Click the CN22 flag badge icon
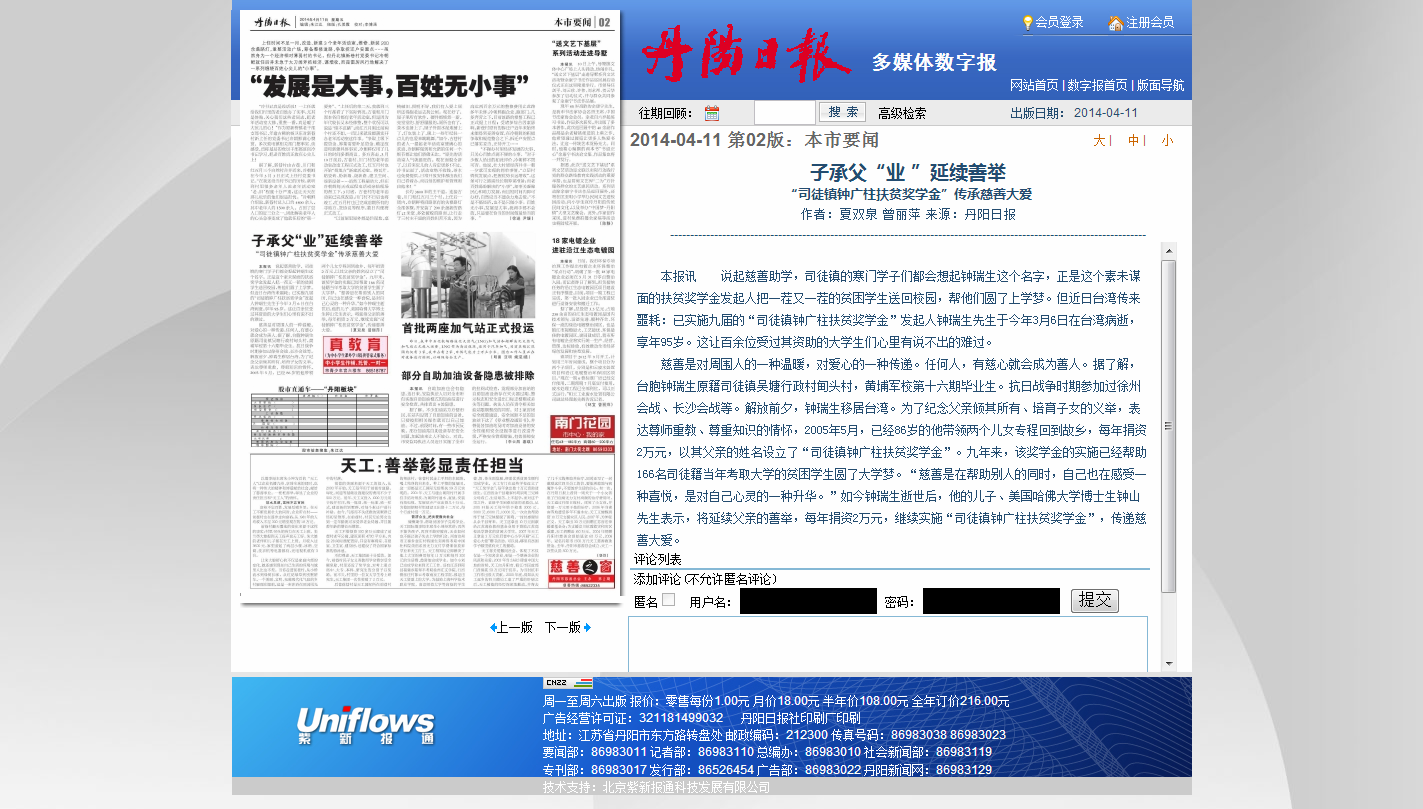Screen dimensions: 1423x809 tap(568, 682)
